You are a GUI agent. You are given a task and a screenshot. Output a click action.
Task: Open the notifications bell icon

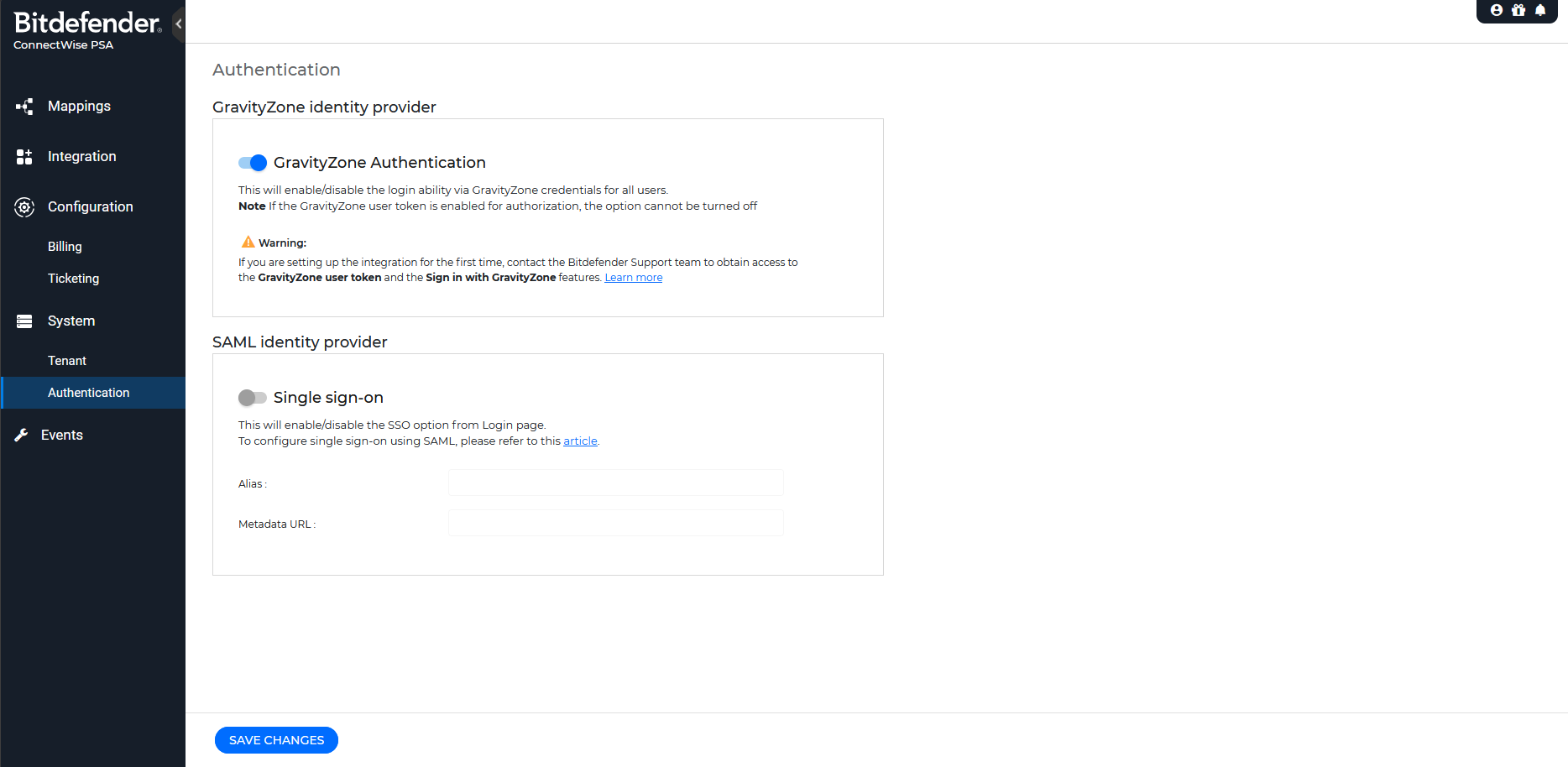tap(1540, 10)
